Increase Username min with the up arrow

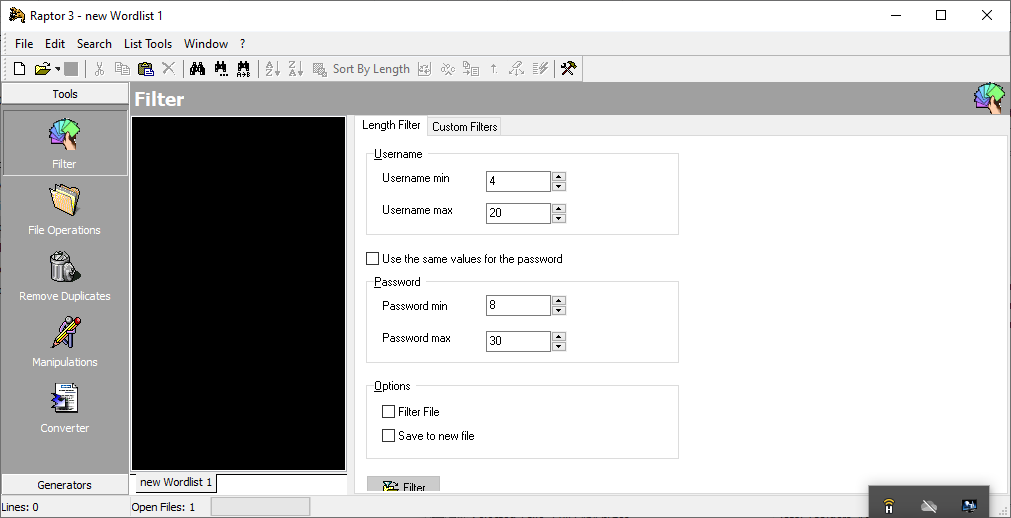coord(559,177)
